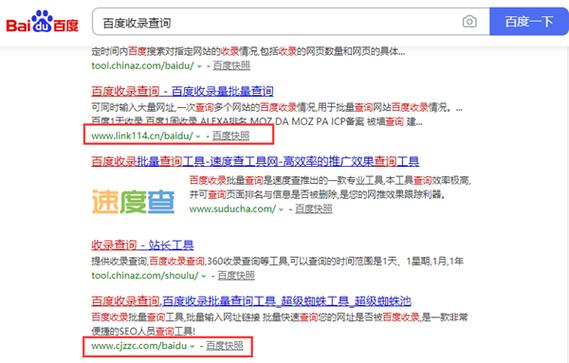Open www.link114.cn/baidu/ URL link
Image resolution: width=569 pixels, height=363 pixels.
click(142, 136)
